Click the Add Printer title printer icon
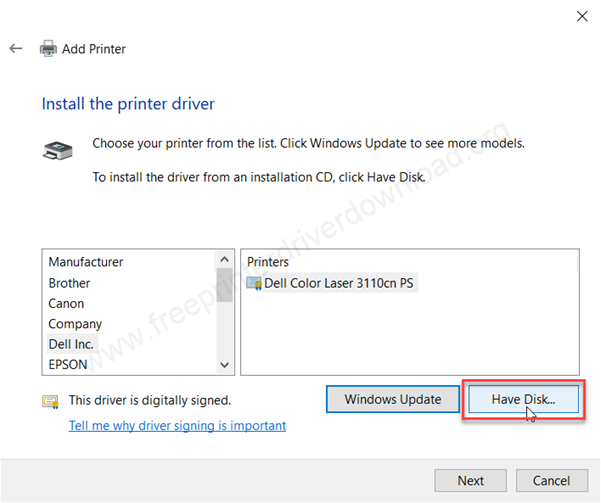Viewport: 601px width, 503px height. coord(48,49)
